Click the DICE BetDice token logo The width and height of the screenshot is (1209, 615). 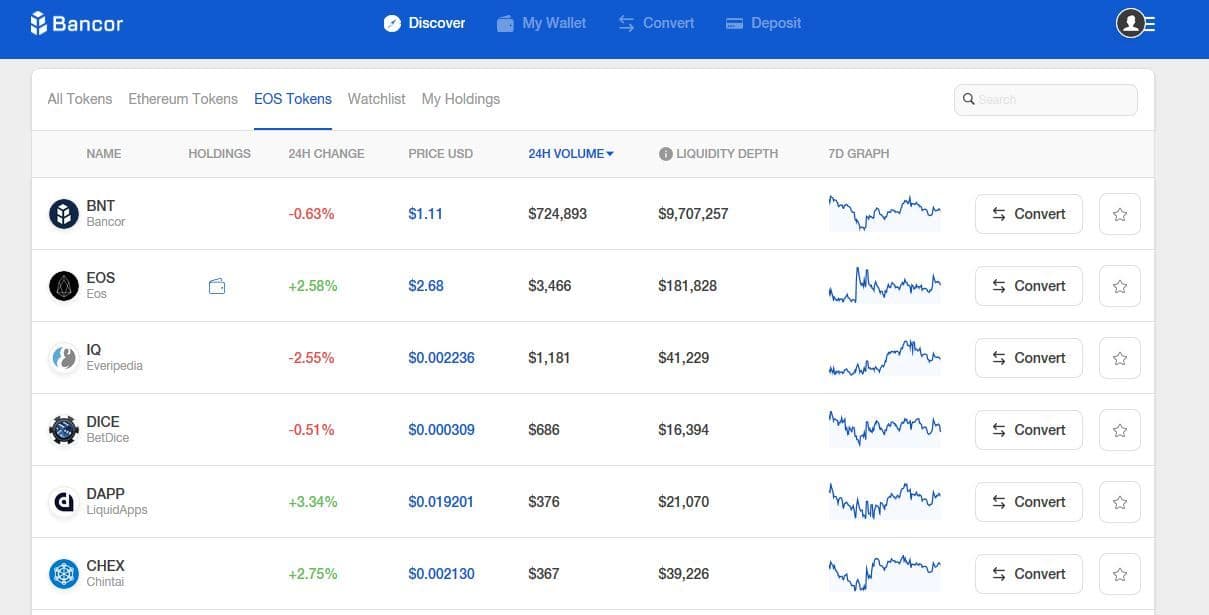pyautogui.click(x=64, y=430)
